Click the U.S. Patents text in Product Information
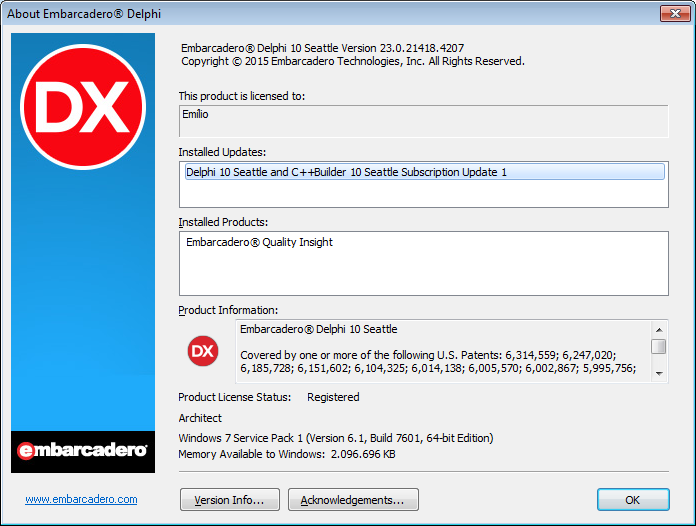This screenshot has height=526, width=696. (x=439, y=361)
